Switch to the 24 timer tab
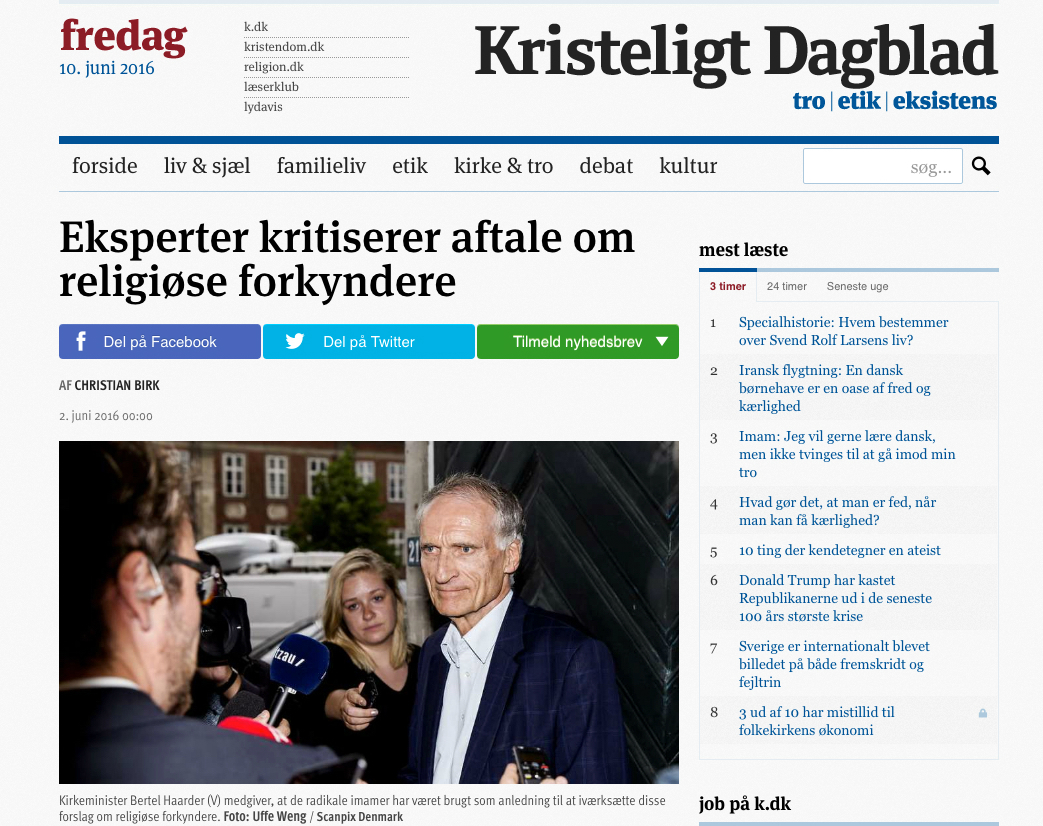Screen dimensions: 1043x826 pyautogui.click(x=786, y=286)
